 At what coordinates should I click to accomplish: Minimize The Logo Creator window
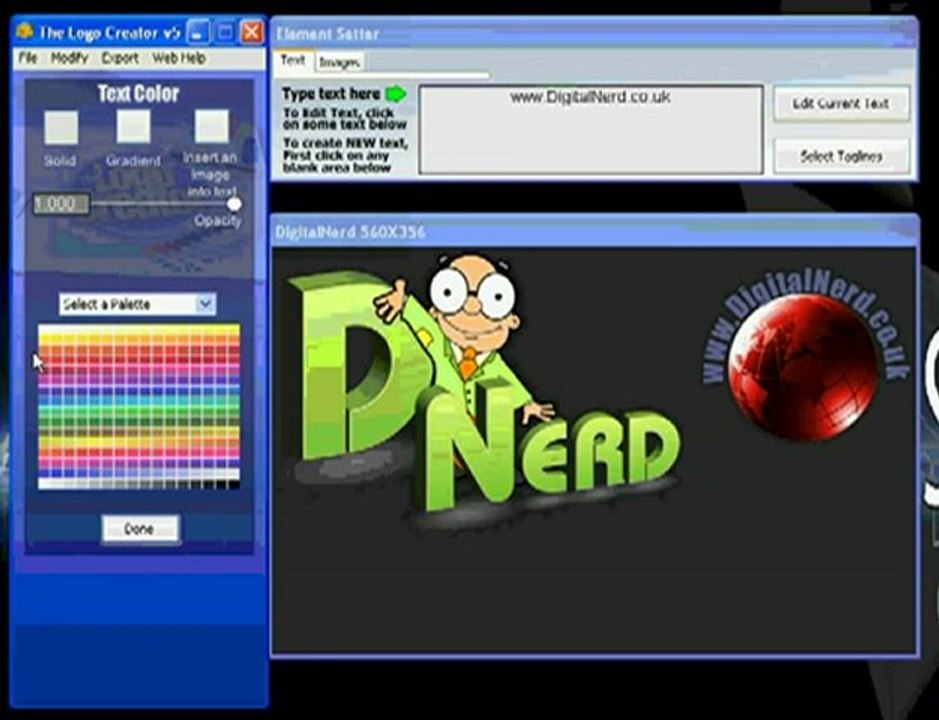click(x=198, y=32)
